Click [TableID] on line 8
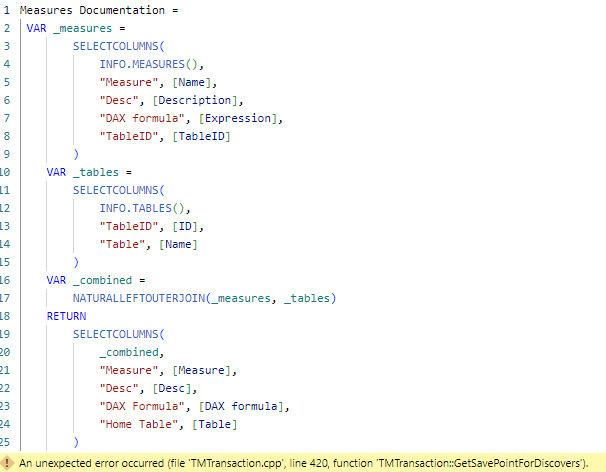This screenshot has height=472, width=606. pyautogui.click(x=201, y=136)
